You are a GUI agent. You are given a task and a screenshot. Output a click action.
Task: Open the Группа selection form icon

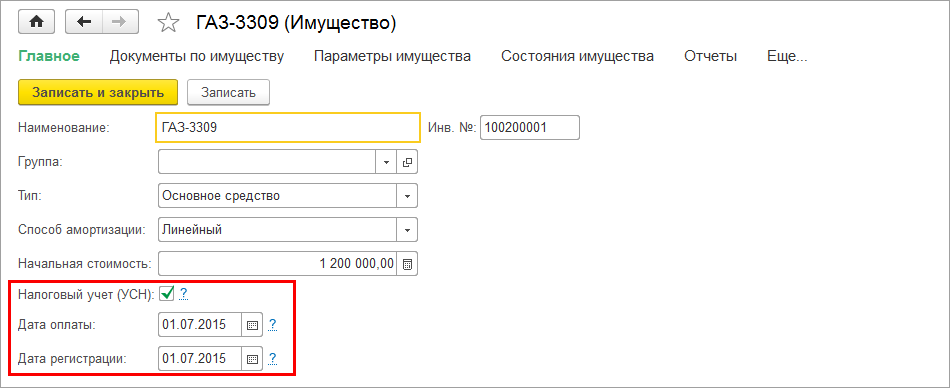coord(407,162)
